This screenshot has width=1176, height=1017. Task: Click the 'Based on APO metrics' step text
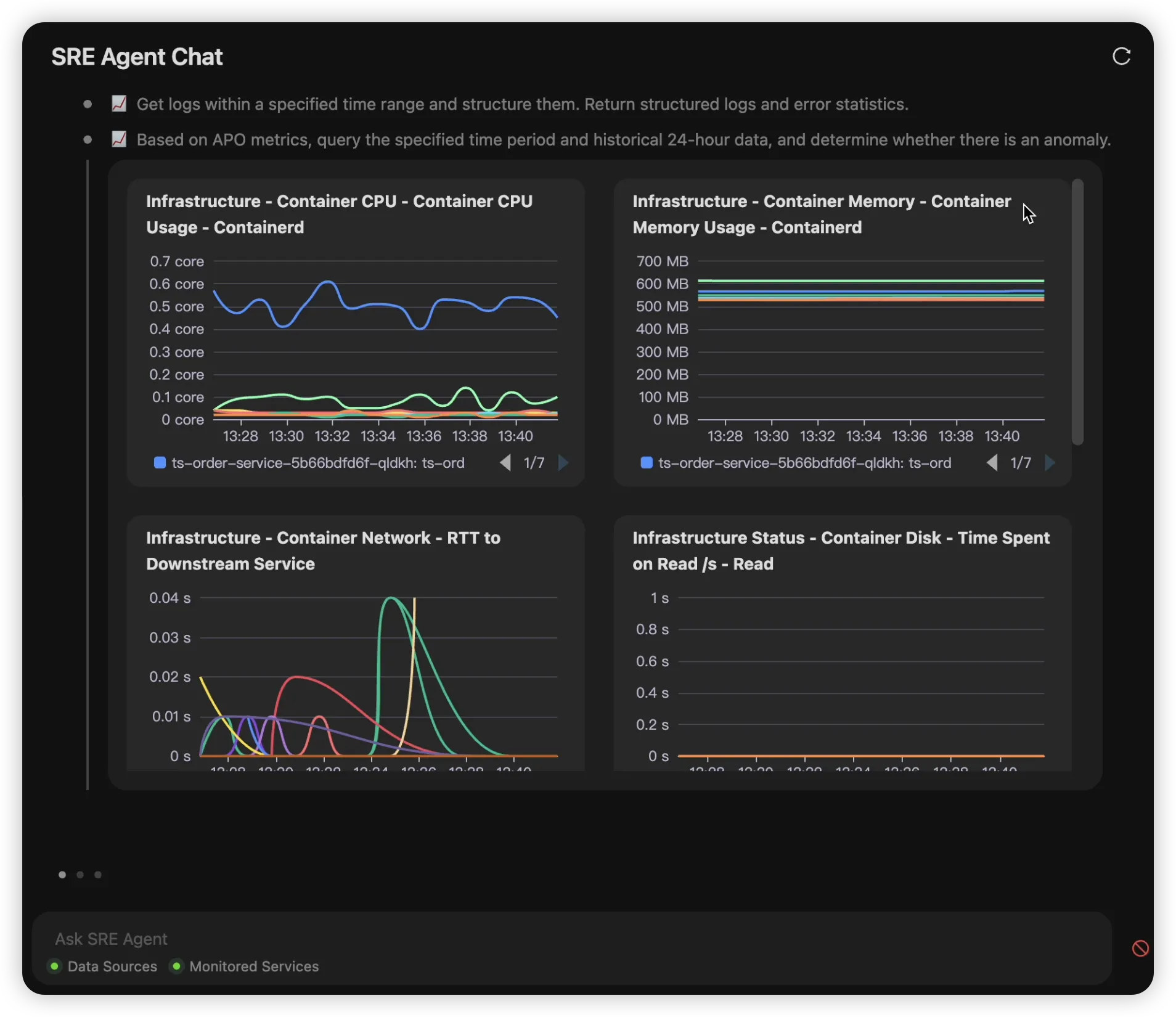pyautogui.click(x=623, y=140)
